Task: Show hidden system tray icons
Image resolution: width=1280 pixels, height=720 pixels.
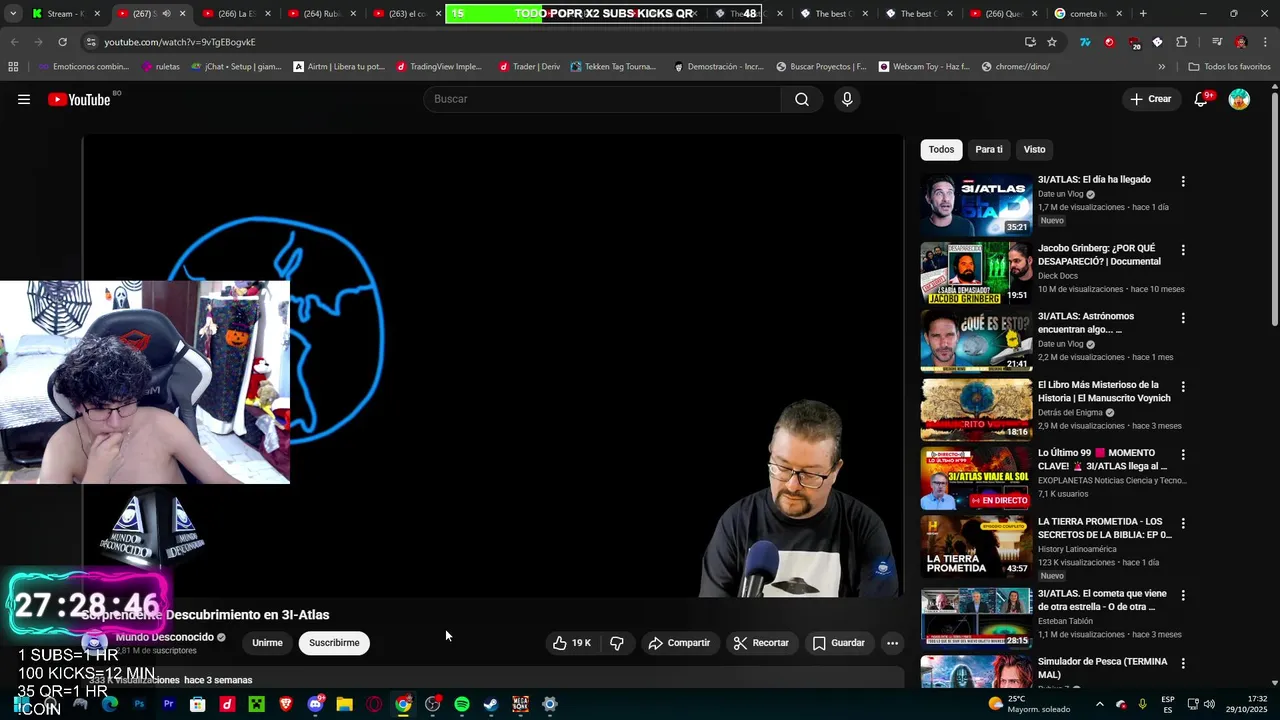Action: coord(1100,704)
